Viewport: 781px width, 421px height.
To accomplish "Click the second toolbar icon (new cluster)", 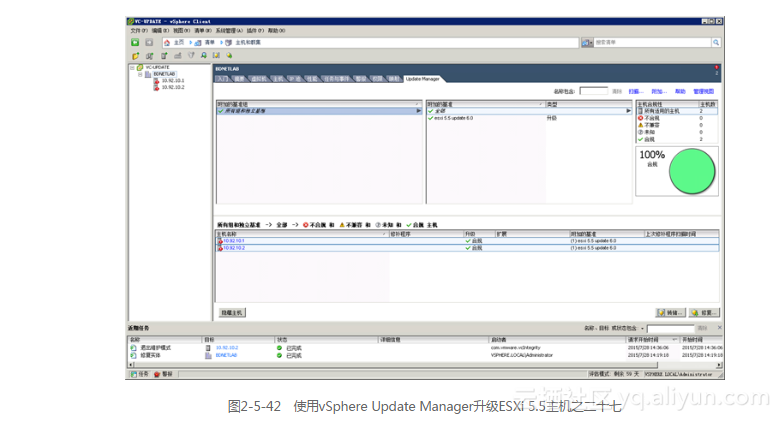I will (x=149, y=56).
